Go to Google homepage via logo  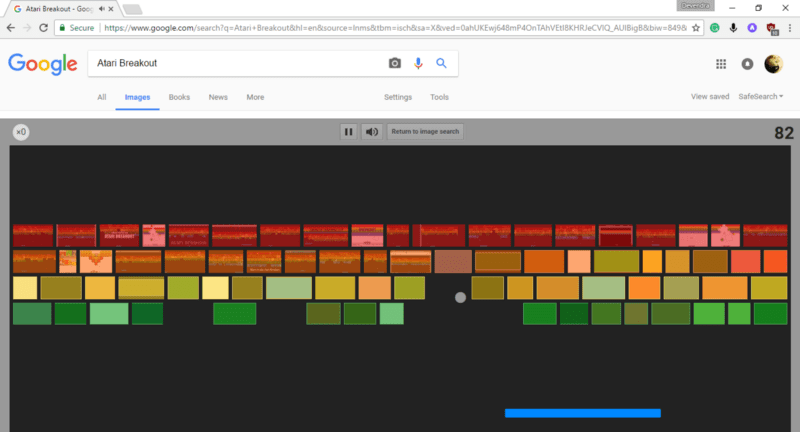pos(43,64)
